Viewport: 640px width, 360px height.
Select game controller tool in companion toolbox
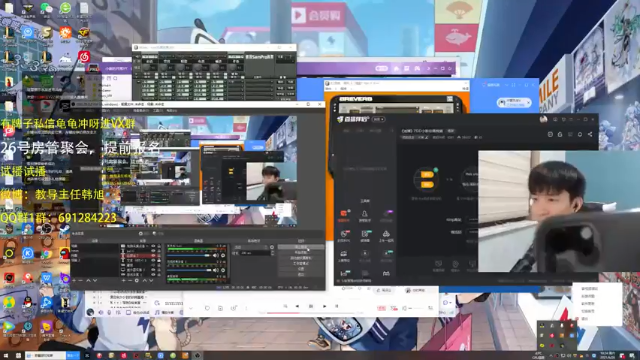(386, 274)
